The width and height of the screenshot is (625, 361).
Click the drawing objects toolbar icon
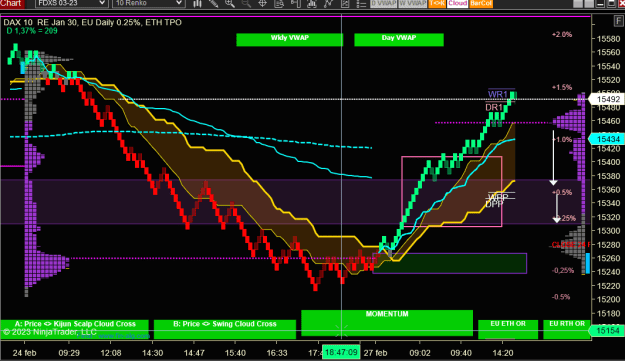tap(345, 4)
